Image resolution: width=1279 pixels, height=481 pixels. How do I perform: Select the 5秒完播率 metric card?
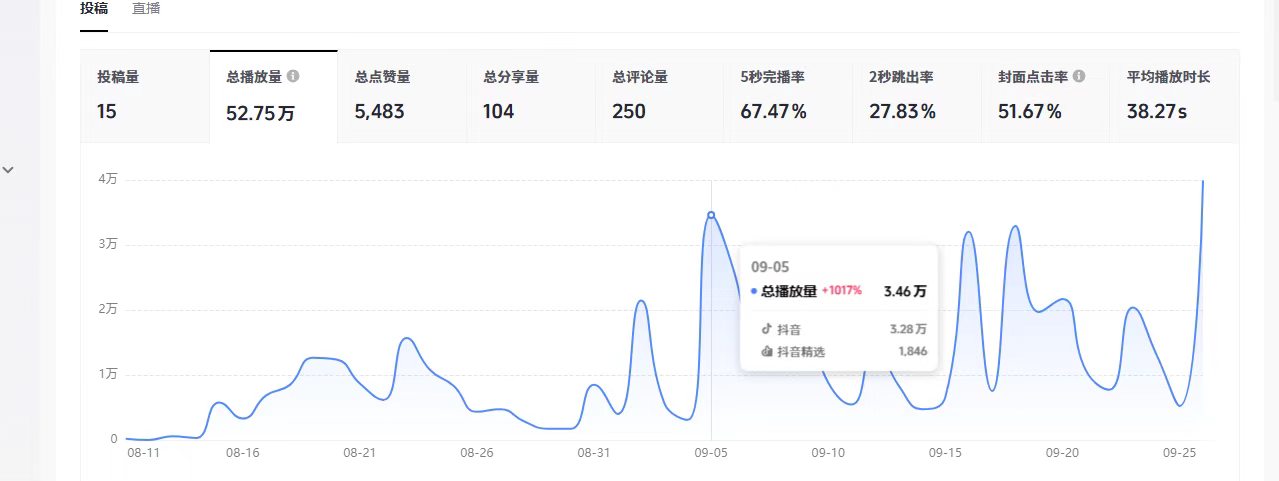click(x=789, y=96)
